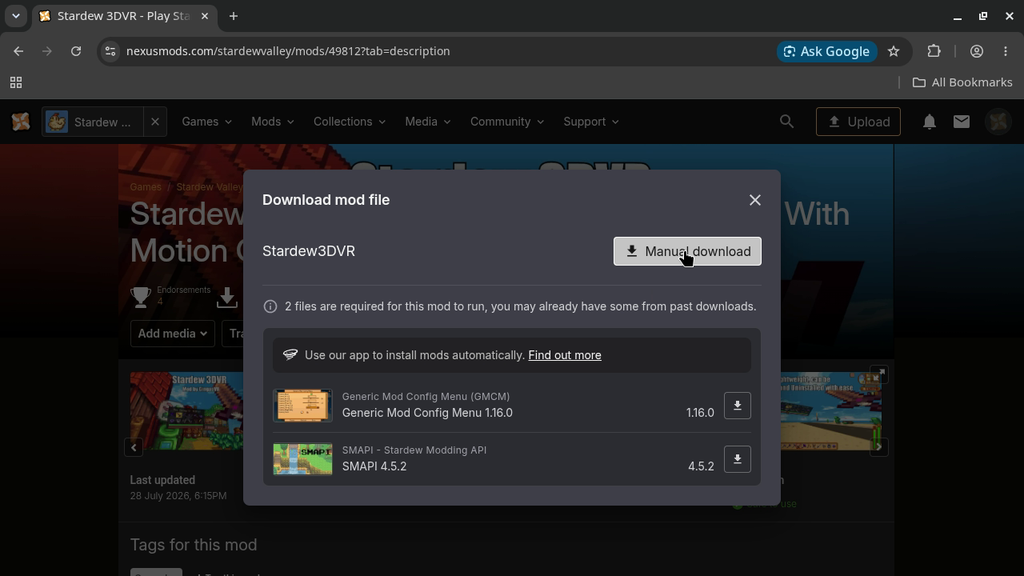Select the Stardew 3DVR tab
Image resolution: width=1024 pixels, height=576 pixels.
(x=124, y=16)
